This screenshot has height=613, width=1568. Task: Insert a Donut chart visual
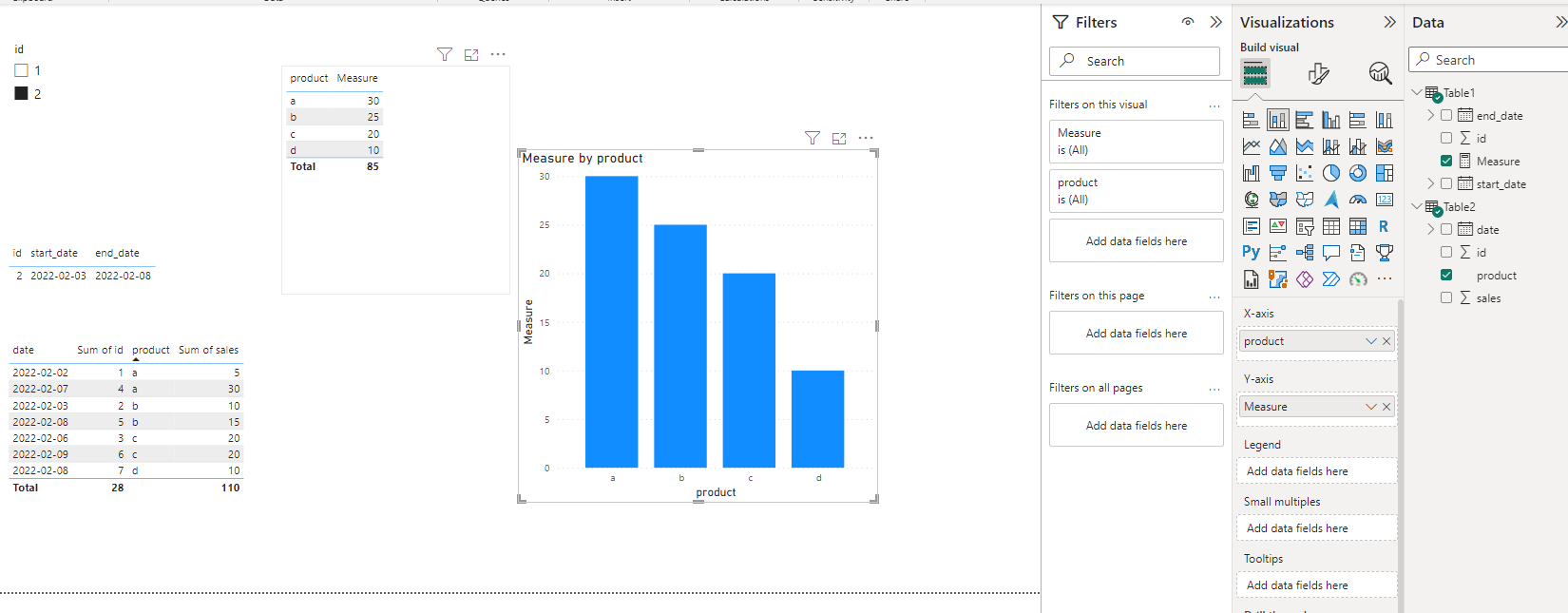click(x=1358, y=173)
